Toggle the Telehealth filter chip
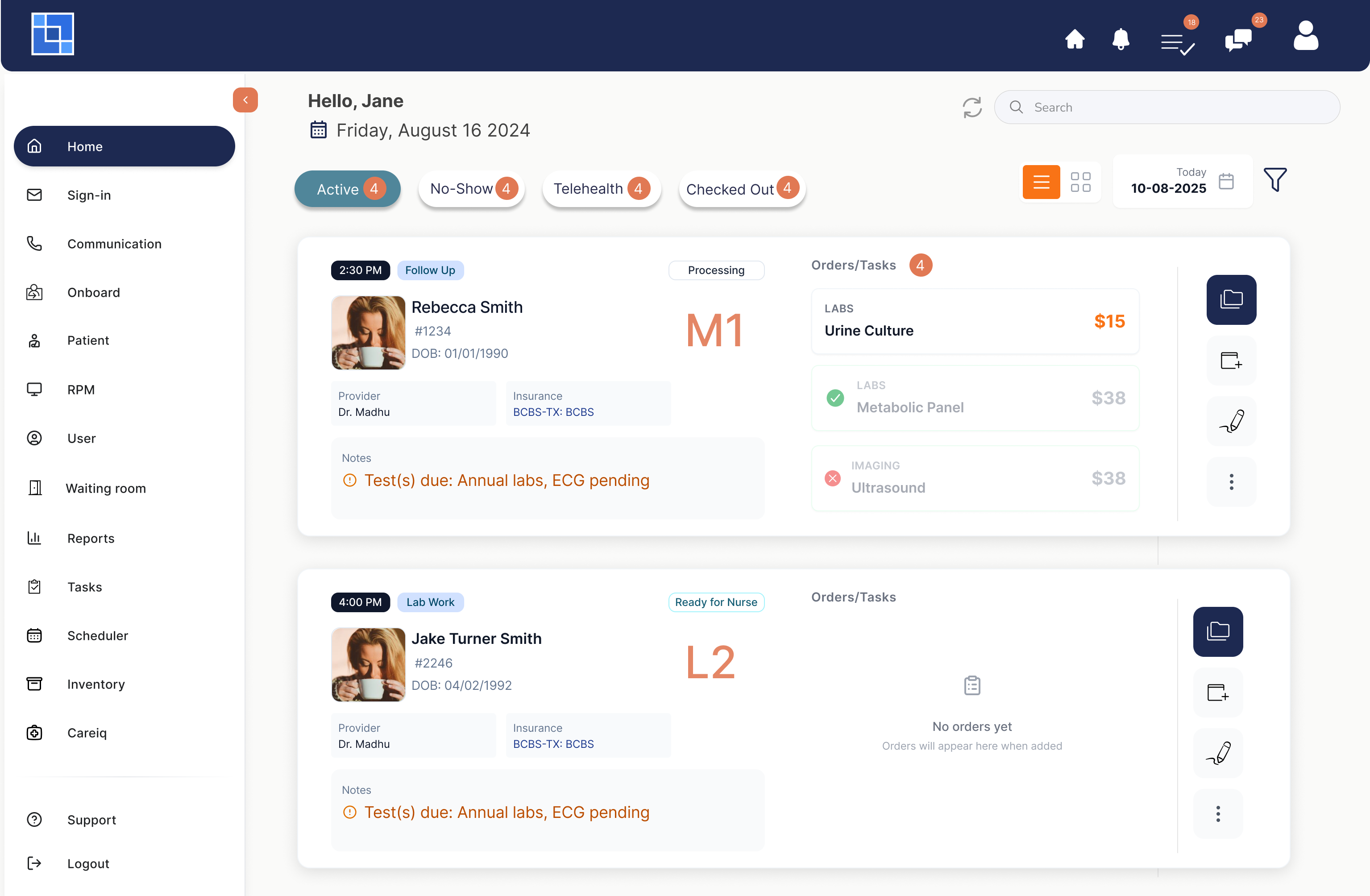Image resolution: width=1370 pixels, height=896 pixels. tap(602, 188)
